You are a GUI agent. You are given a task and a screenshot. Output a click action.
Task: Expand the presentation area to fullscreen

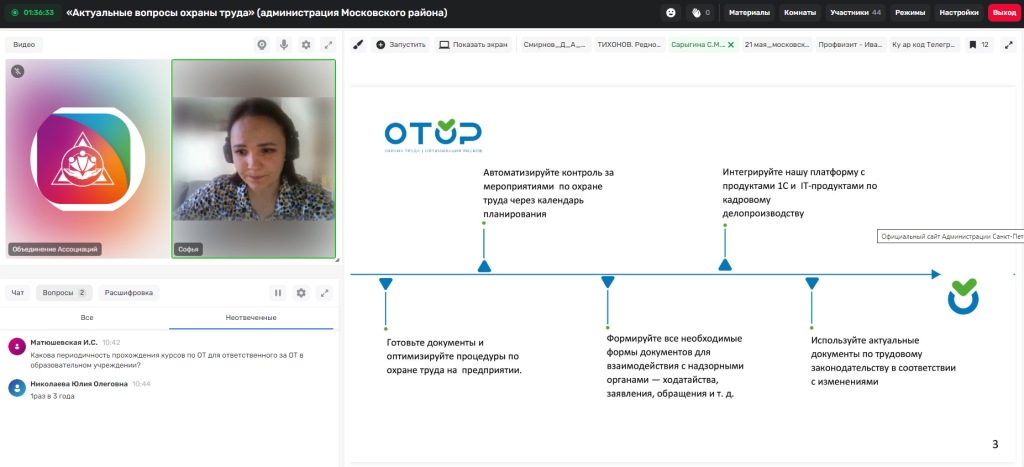tap(1012, 45)
